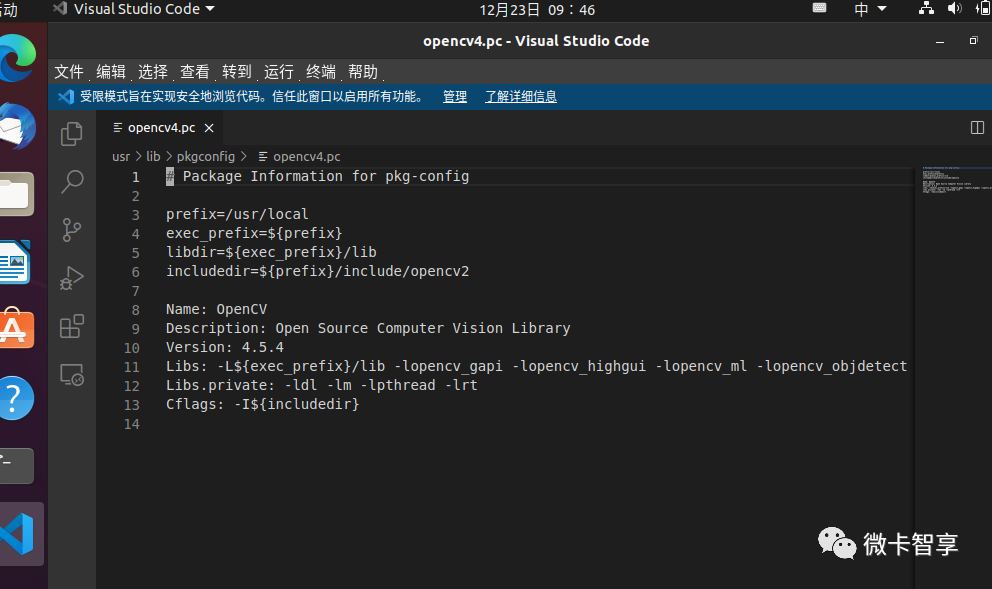
Task: Launch Microsoft Edge from the dock
Action: (x=17, y=58)
